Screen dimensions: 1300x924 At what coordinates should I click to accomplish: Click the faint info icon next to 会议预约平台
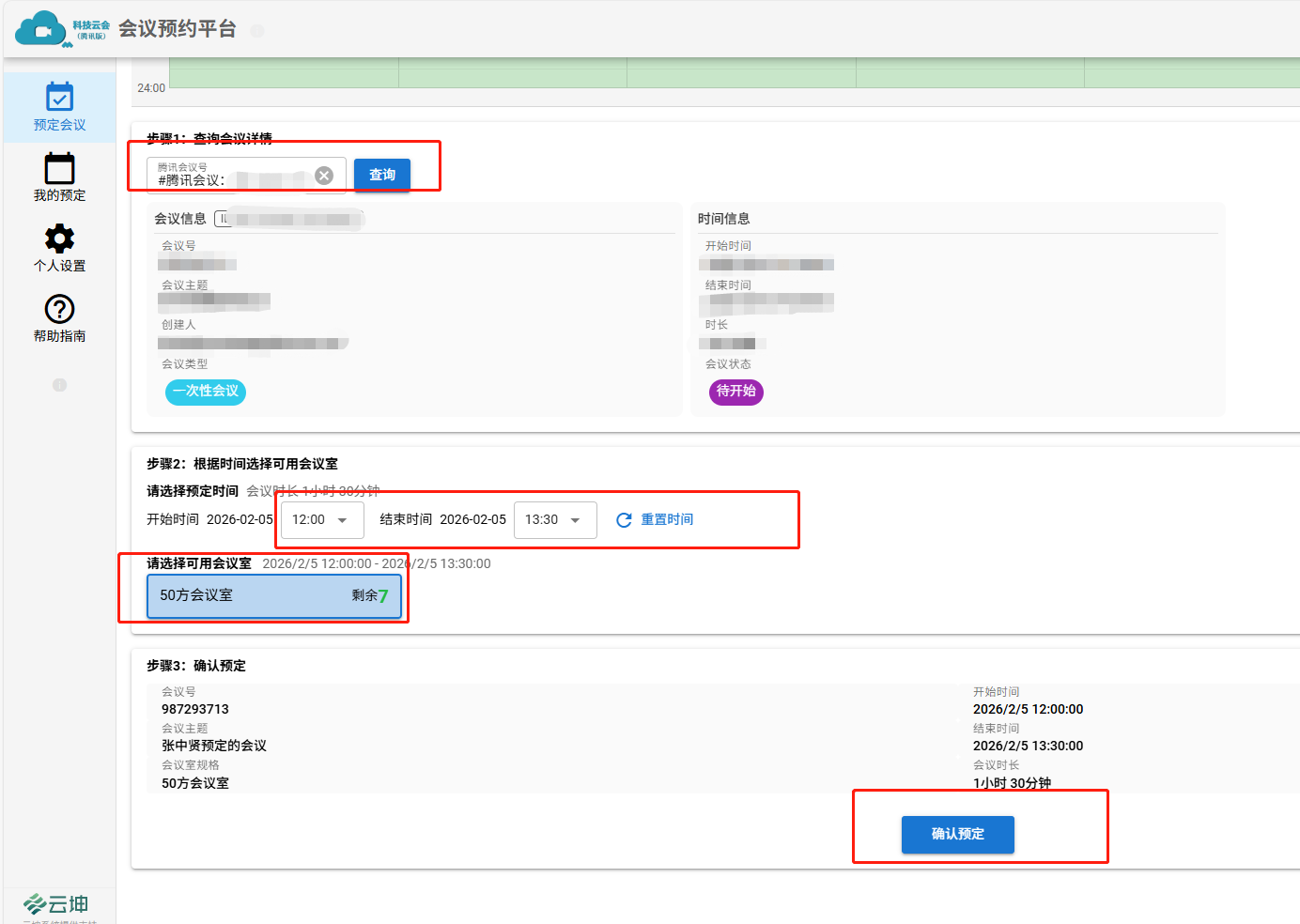(x=257, y=31)
